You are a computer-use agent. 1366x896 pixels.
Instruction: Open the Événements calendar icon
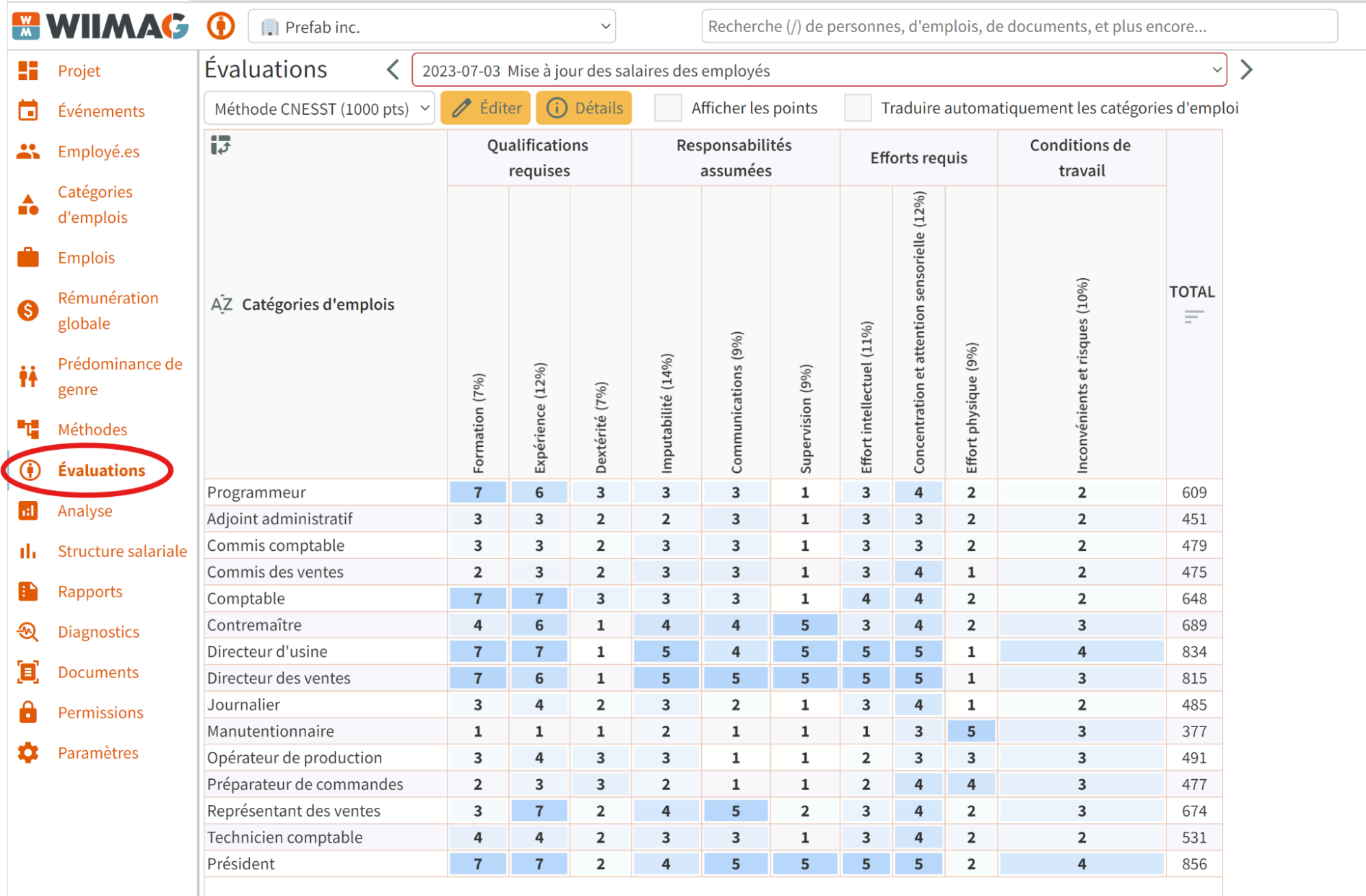click(x=28, y=111)
